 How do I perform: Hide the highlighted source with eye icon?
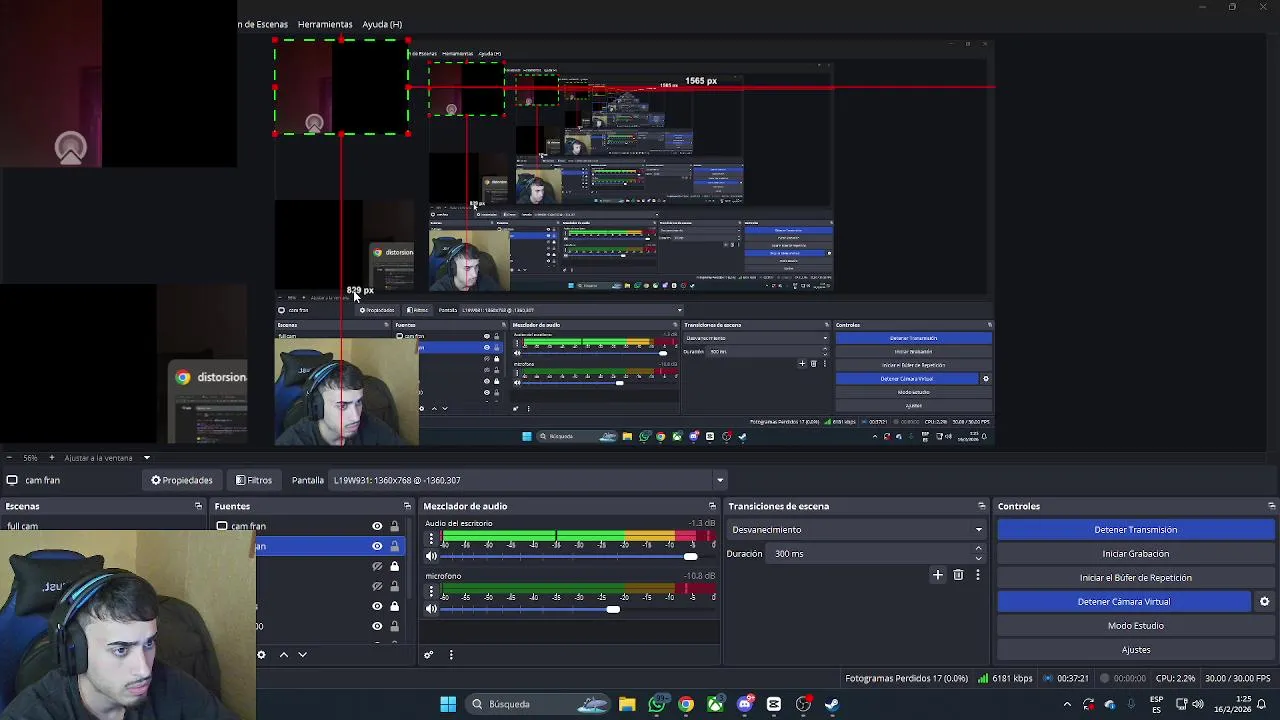point(377,546)
